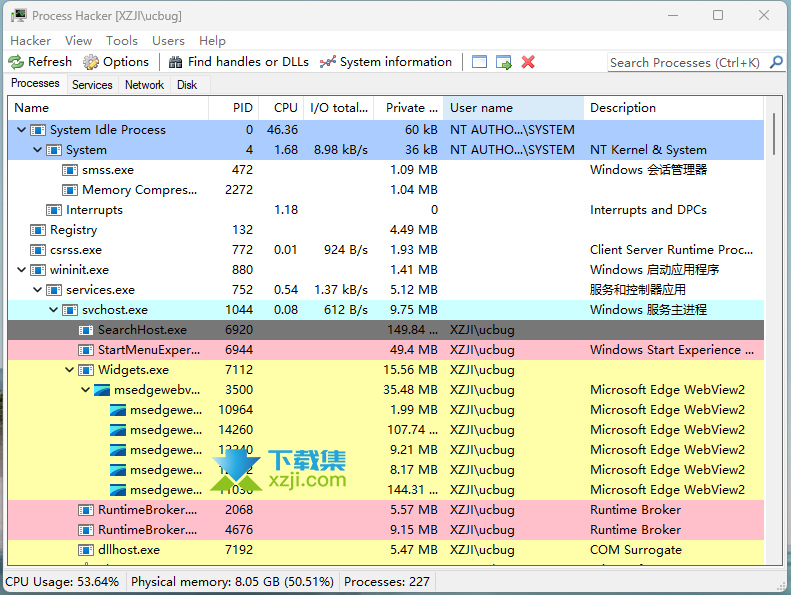Click the vertical scrollbar thumb
This screenshot has height=595, width=791.
click(x=774, y=134)
